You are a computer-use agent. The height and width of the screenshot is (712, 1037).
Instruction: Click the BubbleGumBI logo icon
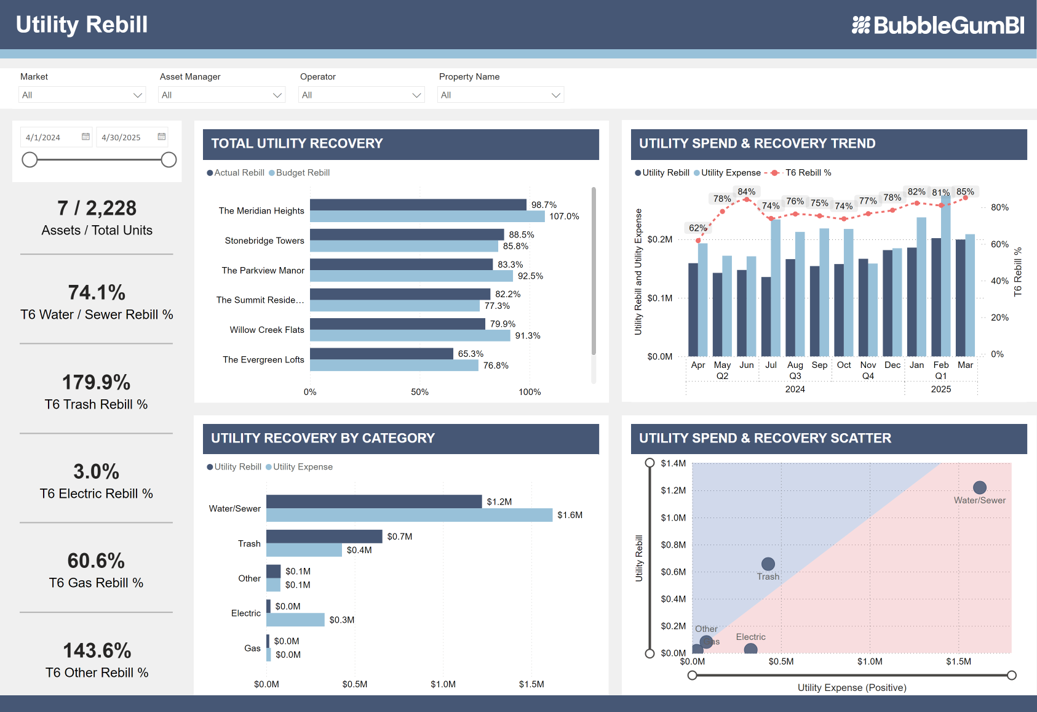pos(861,24)
